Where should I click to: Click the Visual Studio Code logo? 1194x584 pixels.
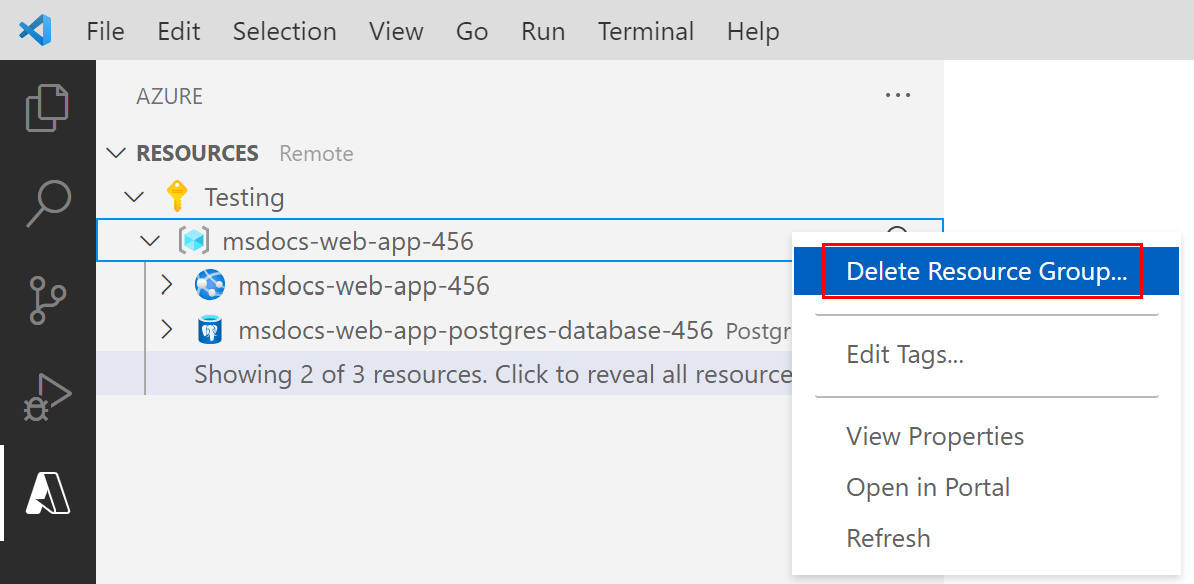(34, 30)
